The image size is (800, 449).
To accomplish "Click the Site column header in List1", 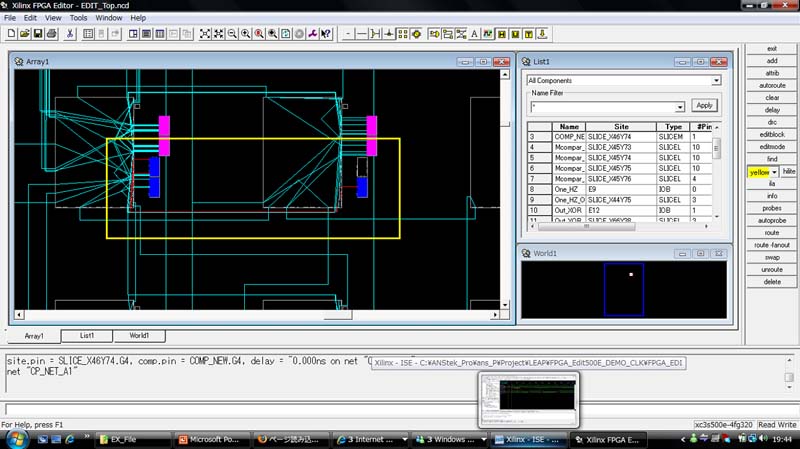I will [621, 127].
